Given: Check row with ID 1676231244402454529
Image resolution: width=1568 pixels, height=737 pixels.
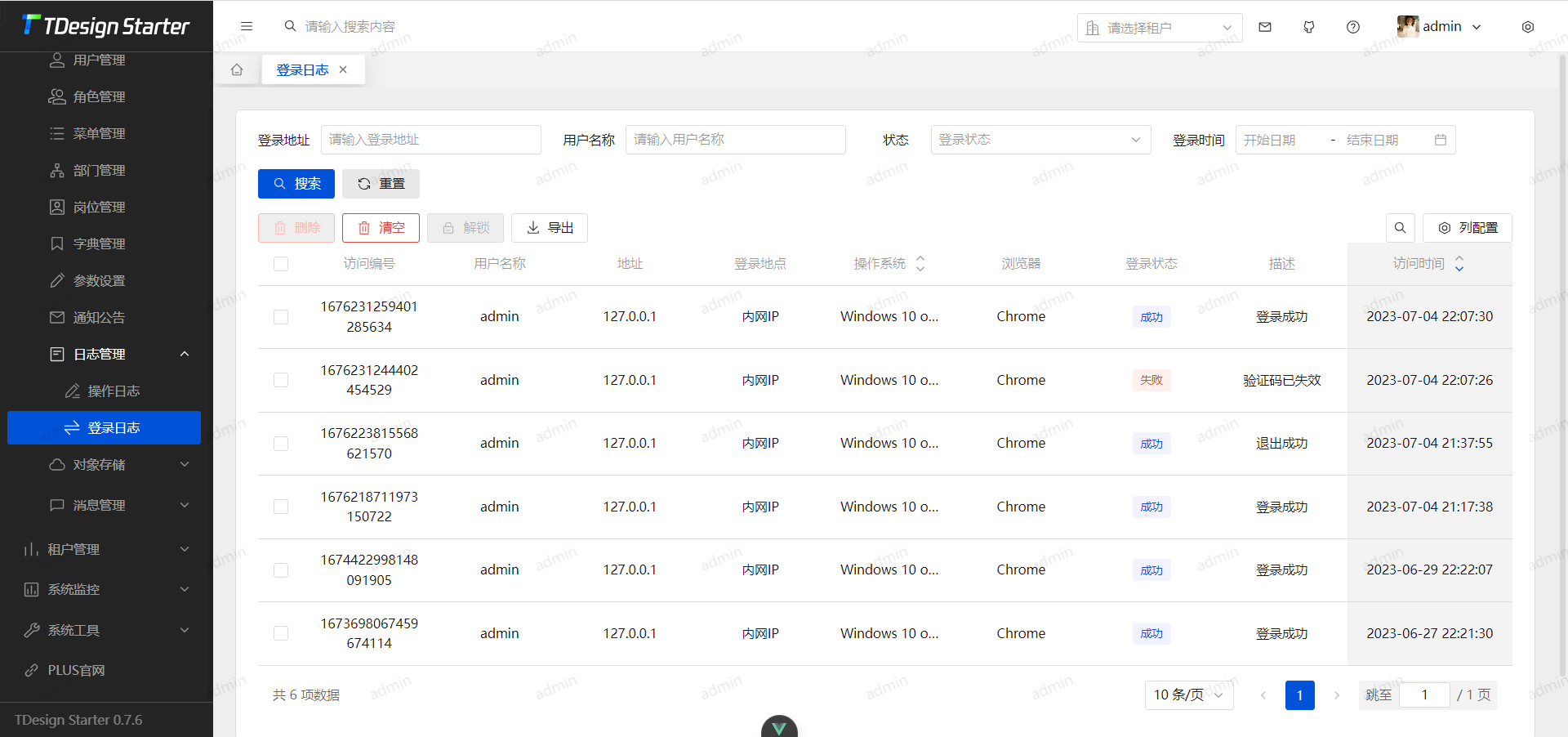Looking at the screenshot, I should (x=281, y=380).
